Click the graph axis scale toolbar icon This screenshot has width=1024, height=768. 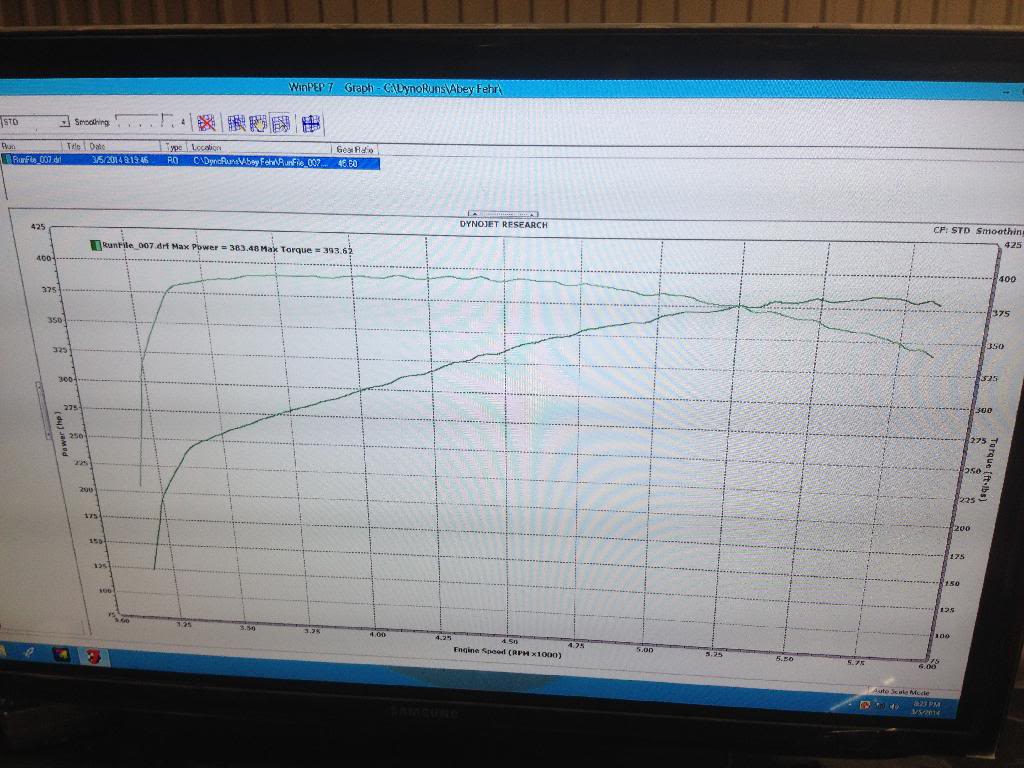[x=311, y=124]
